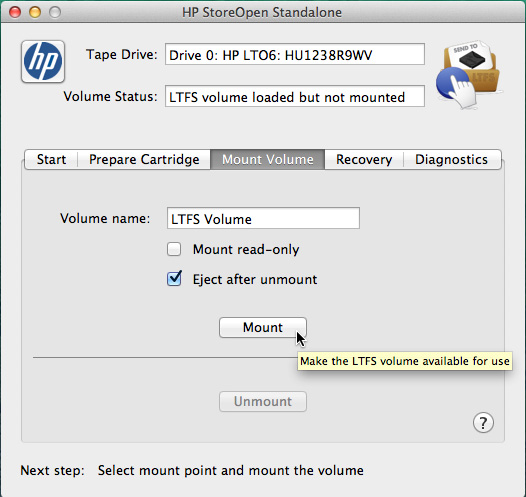Click the Tape Drive field
Screen dimensions: 526x497
[x=295, y=54]
